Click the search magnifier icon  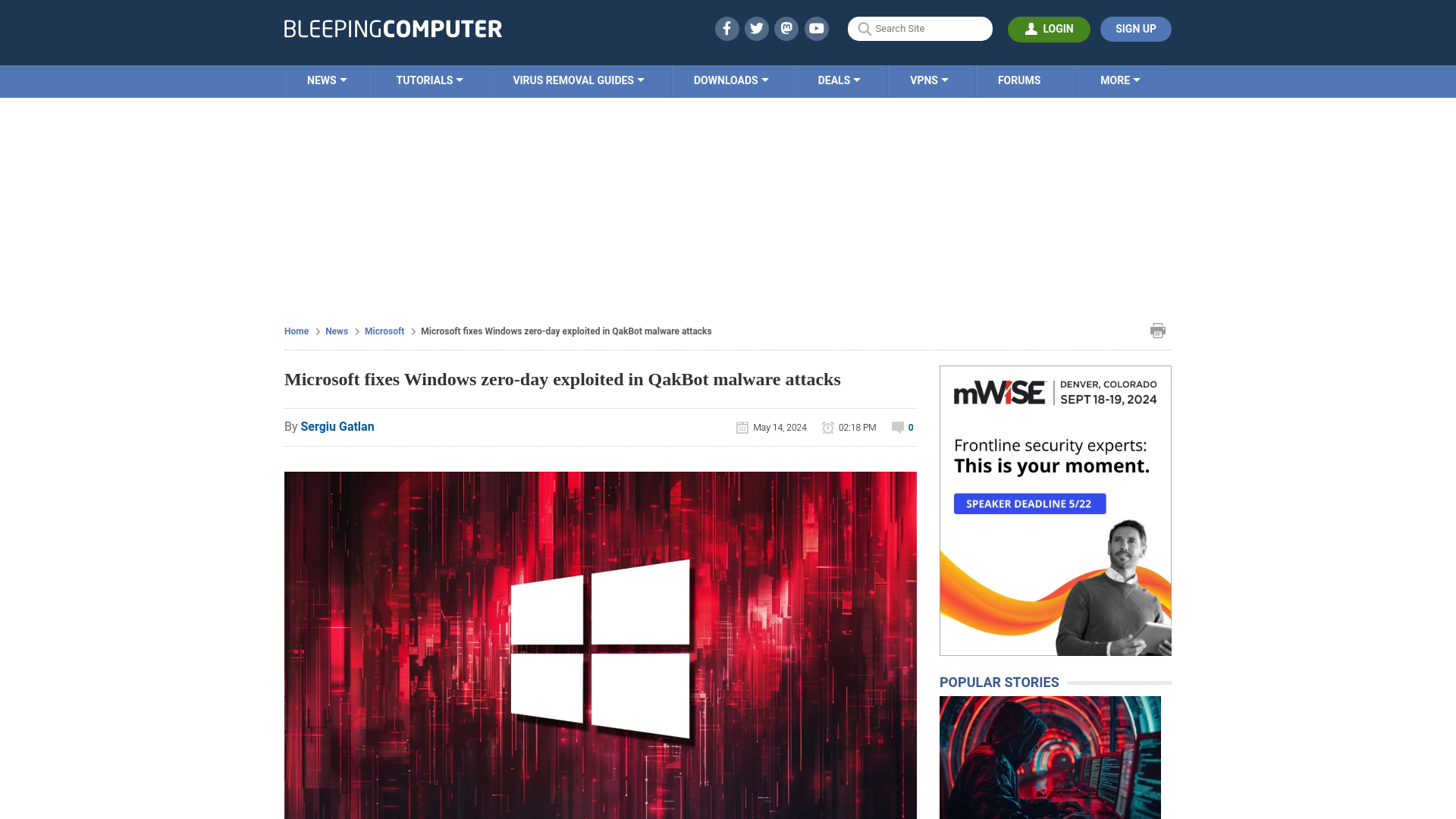(x=863, y=28)
